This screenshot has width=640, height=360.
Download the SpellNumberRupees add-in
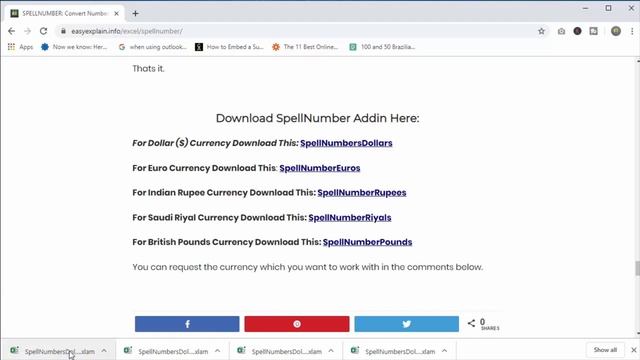[362, 193]
